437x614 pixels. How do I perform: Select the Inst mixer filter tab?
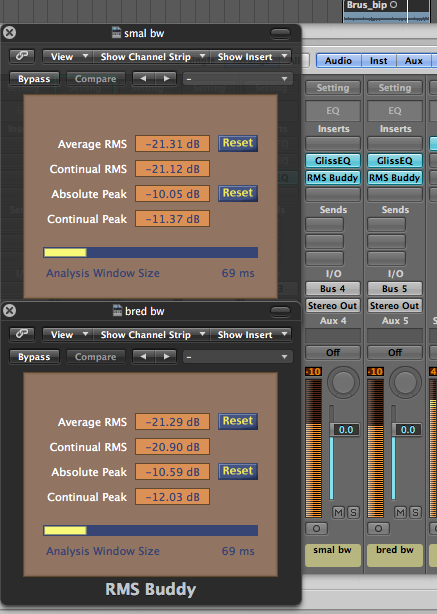point(379,61)
